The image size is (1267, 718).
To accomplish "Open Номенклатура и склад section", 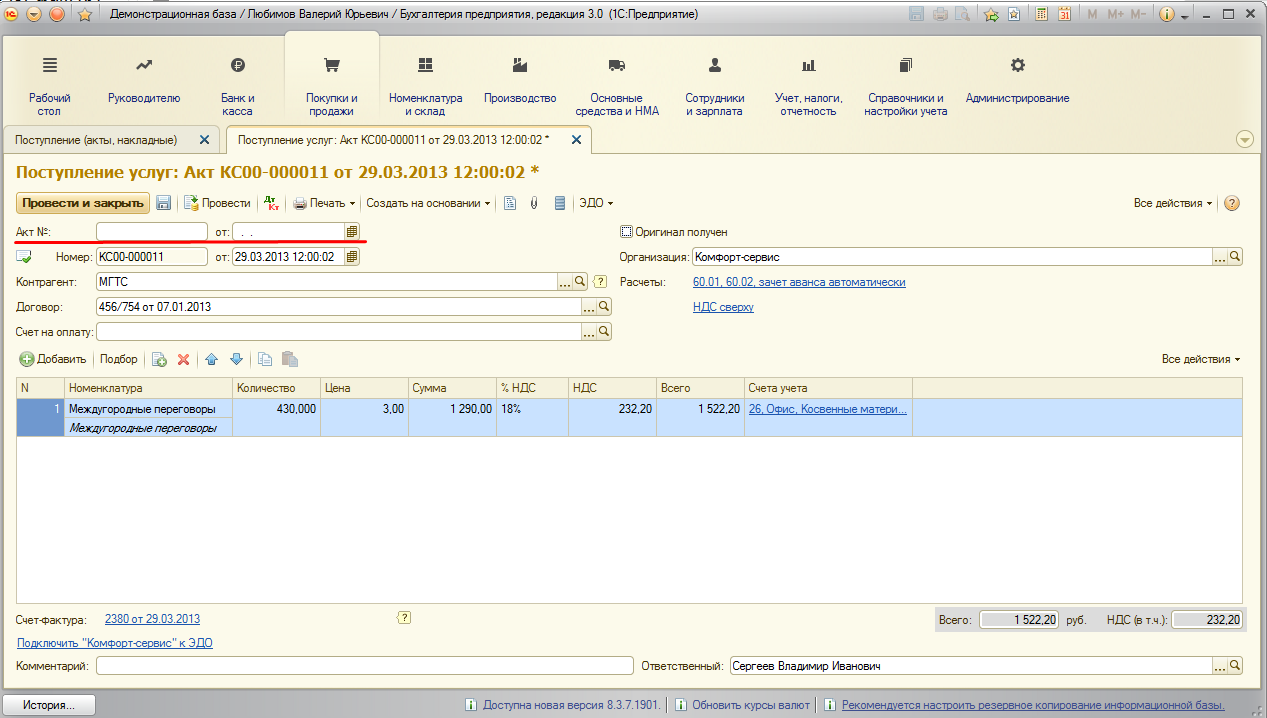I will (x=425, y=85).
